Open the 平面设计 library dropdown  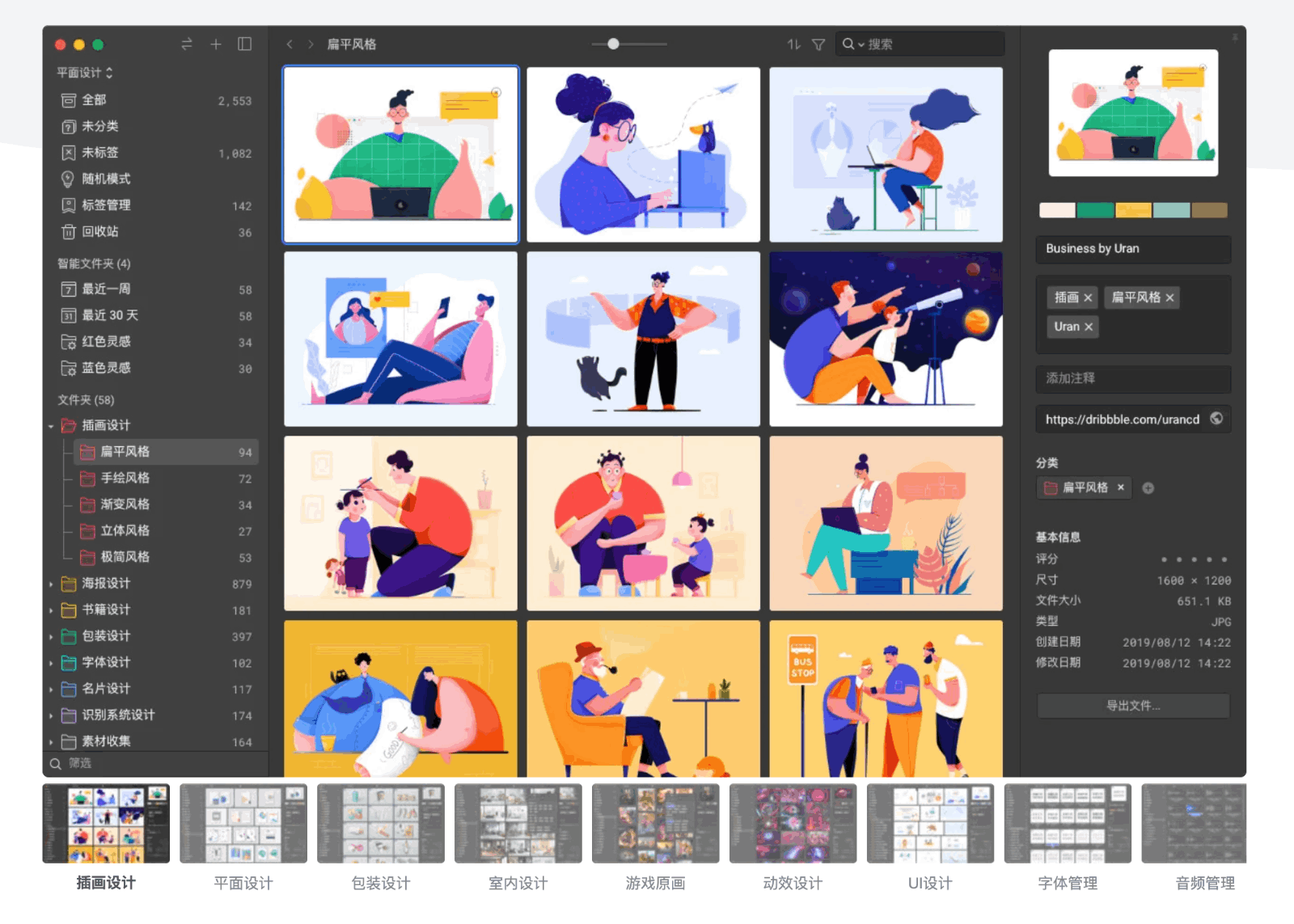coord(85,73)
